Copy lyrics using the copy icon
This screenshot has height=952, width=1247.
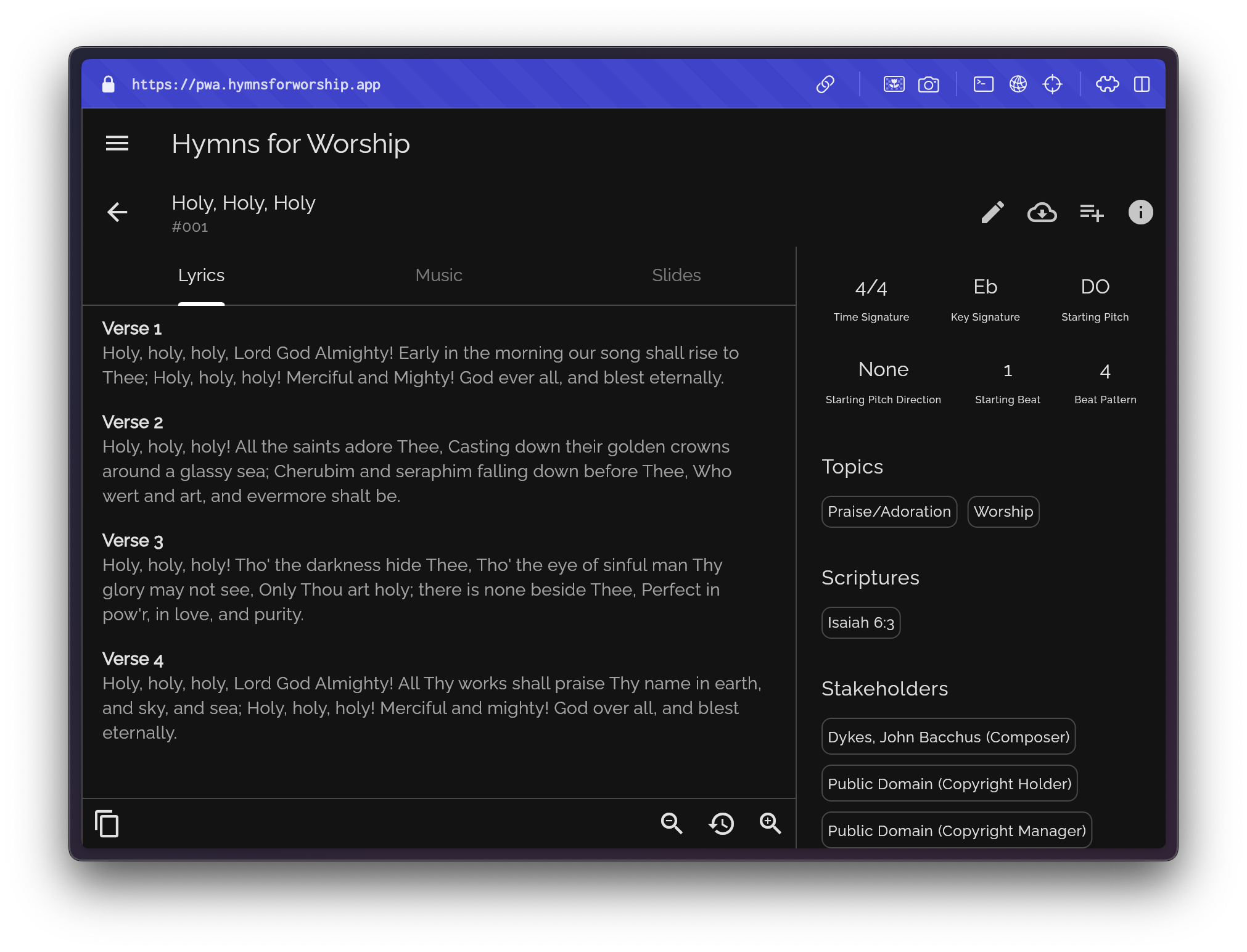[x=107, y=824]
